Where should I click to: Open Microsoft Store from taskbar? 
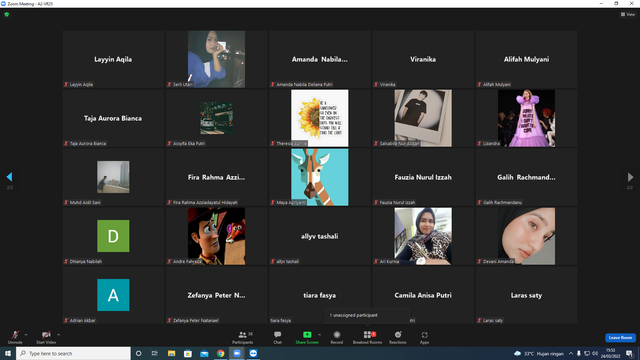tap(188, 353)
